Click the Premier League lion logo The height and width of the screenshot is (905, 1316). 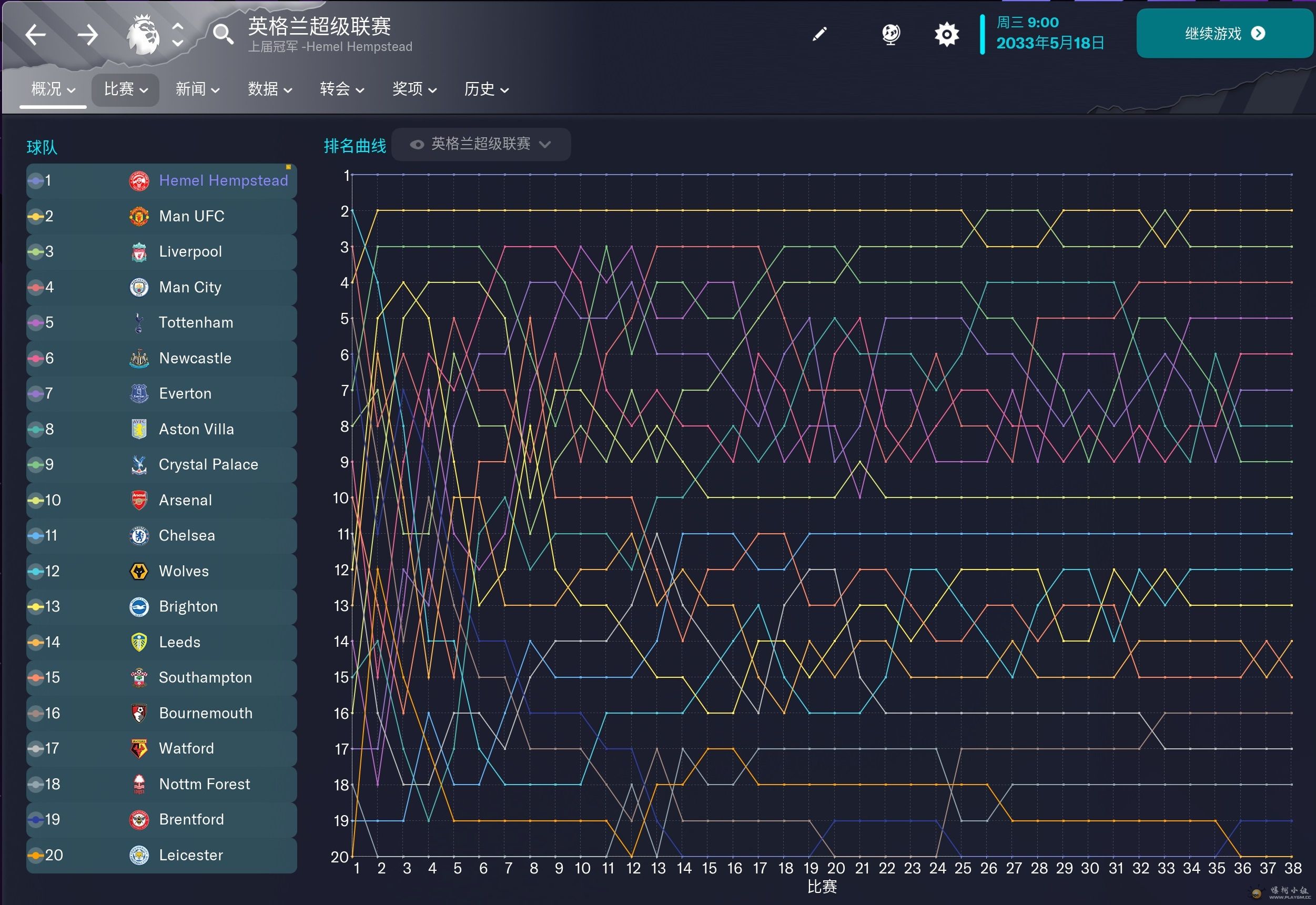[143, 35]
